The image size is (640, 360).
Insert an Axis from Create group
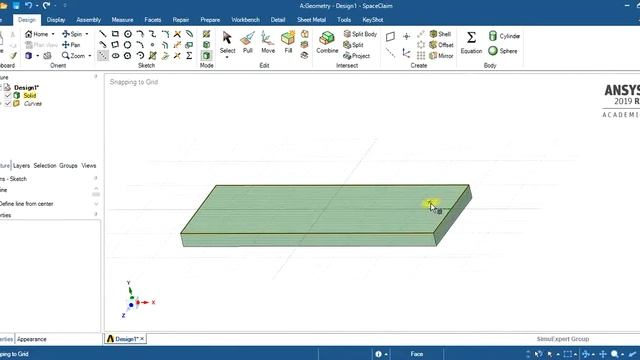pyautogui.click(x=390, y=53)
